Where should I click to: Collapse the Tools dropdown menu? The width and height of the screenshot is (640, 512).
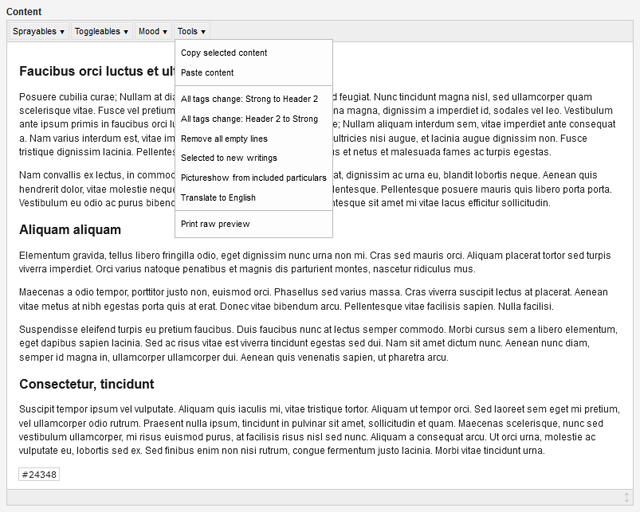pyautogui.click(x=191, y=31)
